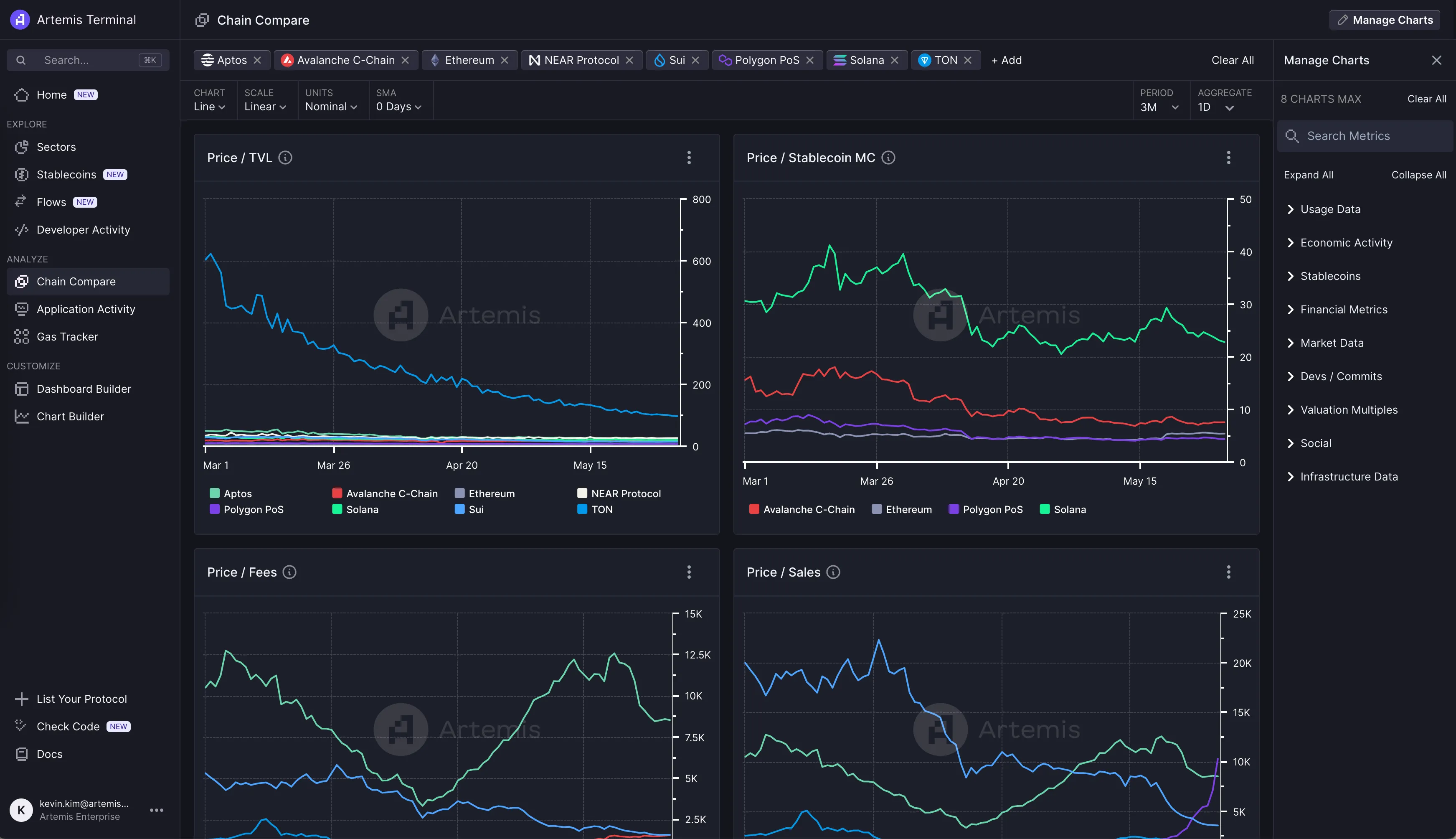Click the Application Activity icon
Viewport: 1456px width, 839px height.
21,309
